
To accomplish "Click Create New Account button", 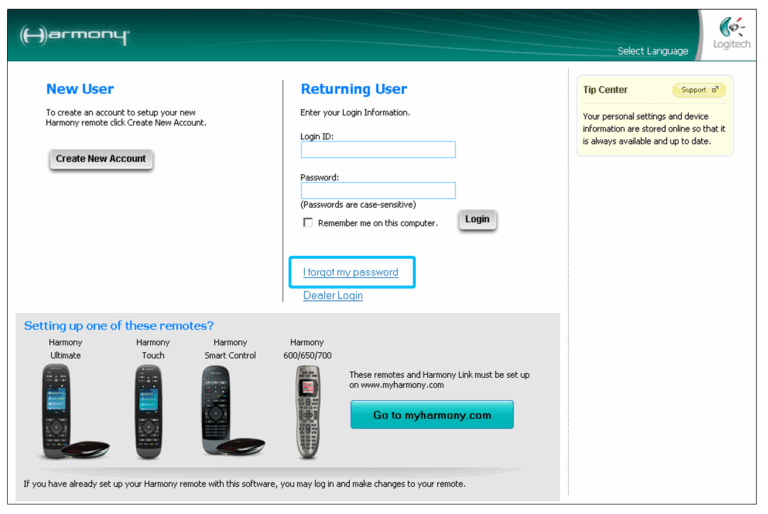I will [x=101, y=159].
